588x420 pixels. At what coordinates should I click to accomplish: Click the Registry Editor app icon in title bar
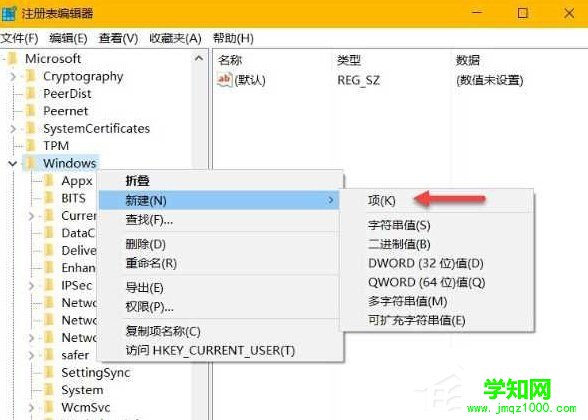pyautogui.click(x=8, y=14)
